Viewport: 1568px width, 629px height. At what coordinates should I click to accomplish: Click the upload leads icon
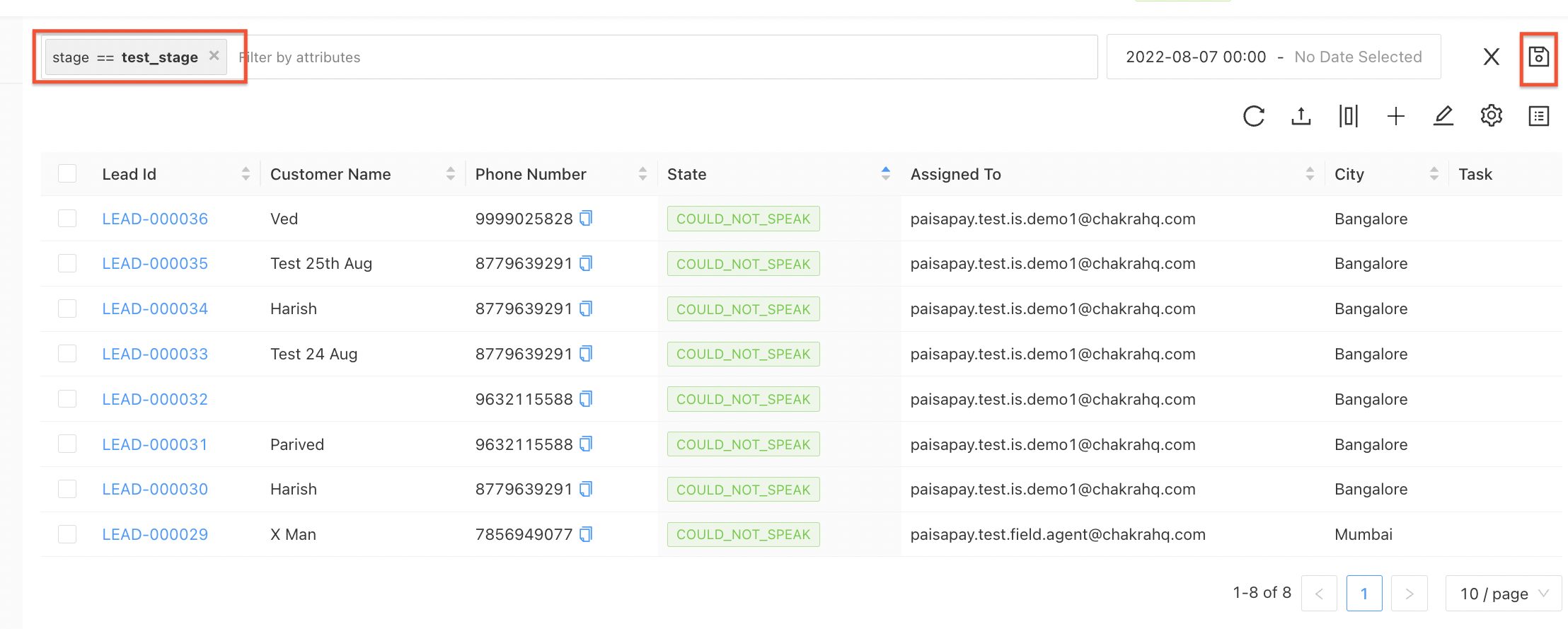(1301, 116)
